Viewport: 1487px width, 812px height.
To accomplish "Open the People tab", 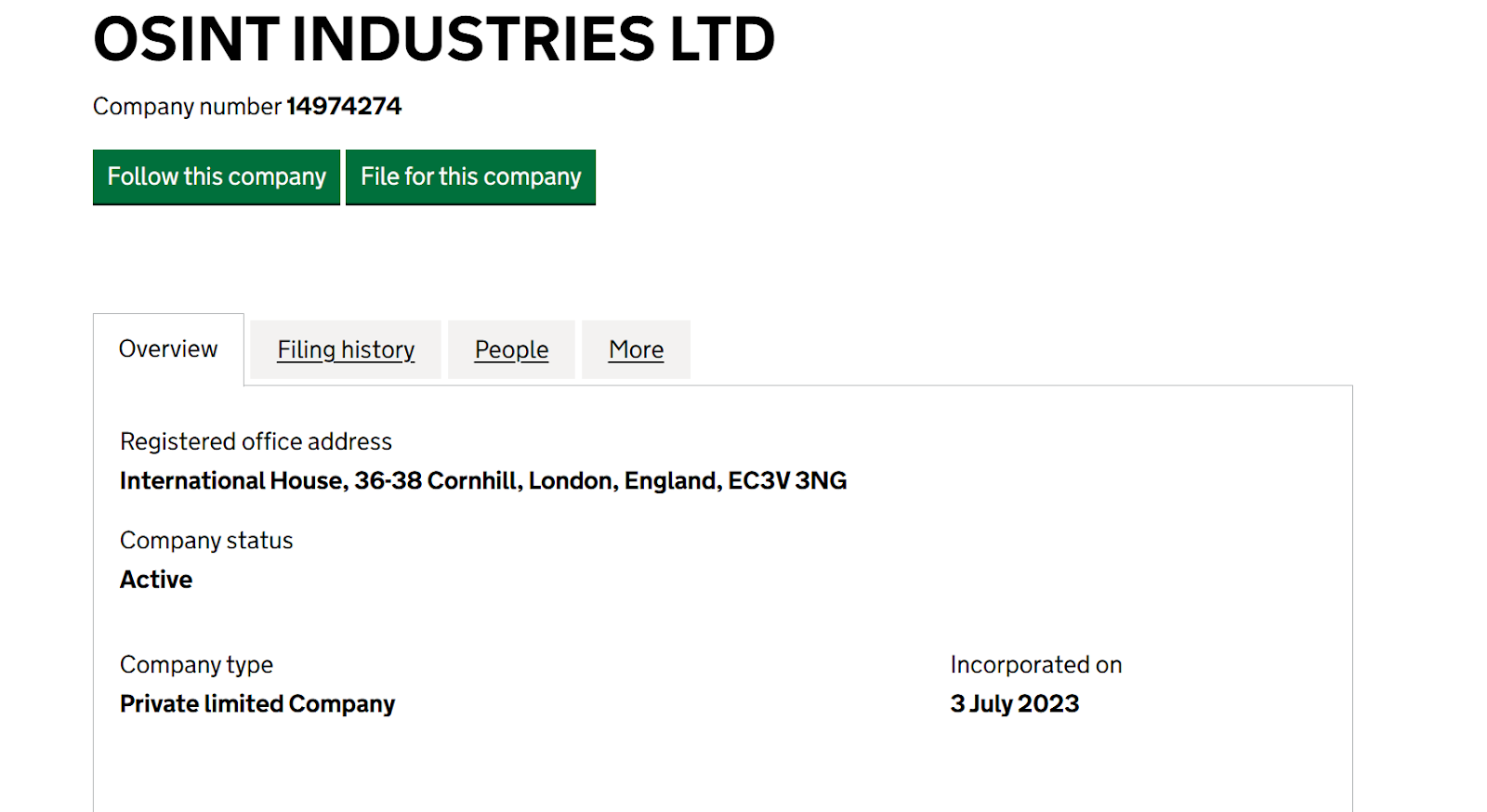I will pyautogui.click(x=511, y=350).
